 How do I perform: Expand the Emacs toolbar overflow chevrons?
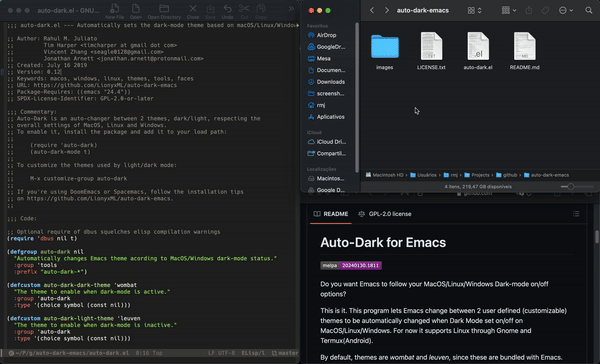pos(291,8)
